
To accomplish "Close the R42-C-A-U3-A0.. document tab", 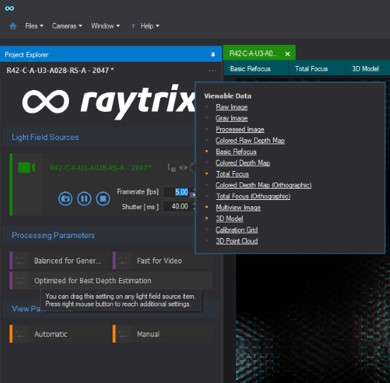I will (x=288, y=54).
